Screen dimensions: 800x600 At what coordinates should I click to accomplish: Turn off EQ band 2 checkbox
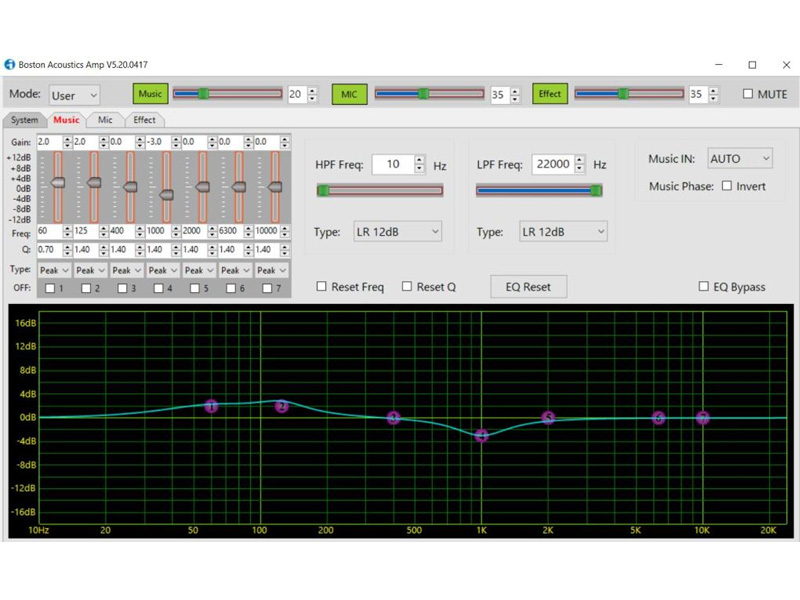click(86, 288)
